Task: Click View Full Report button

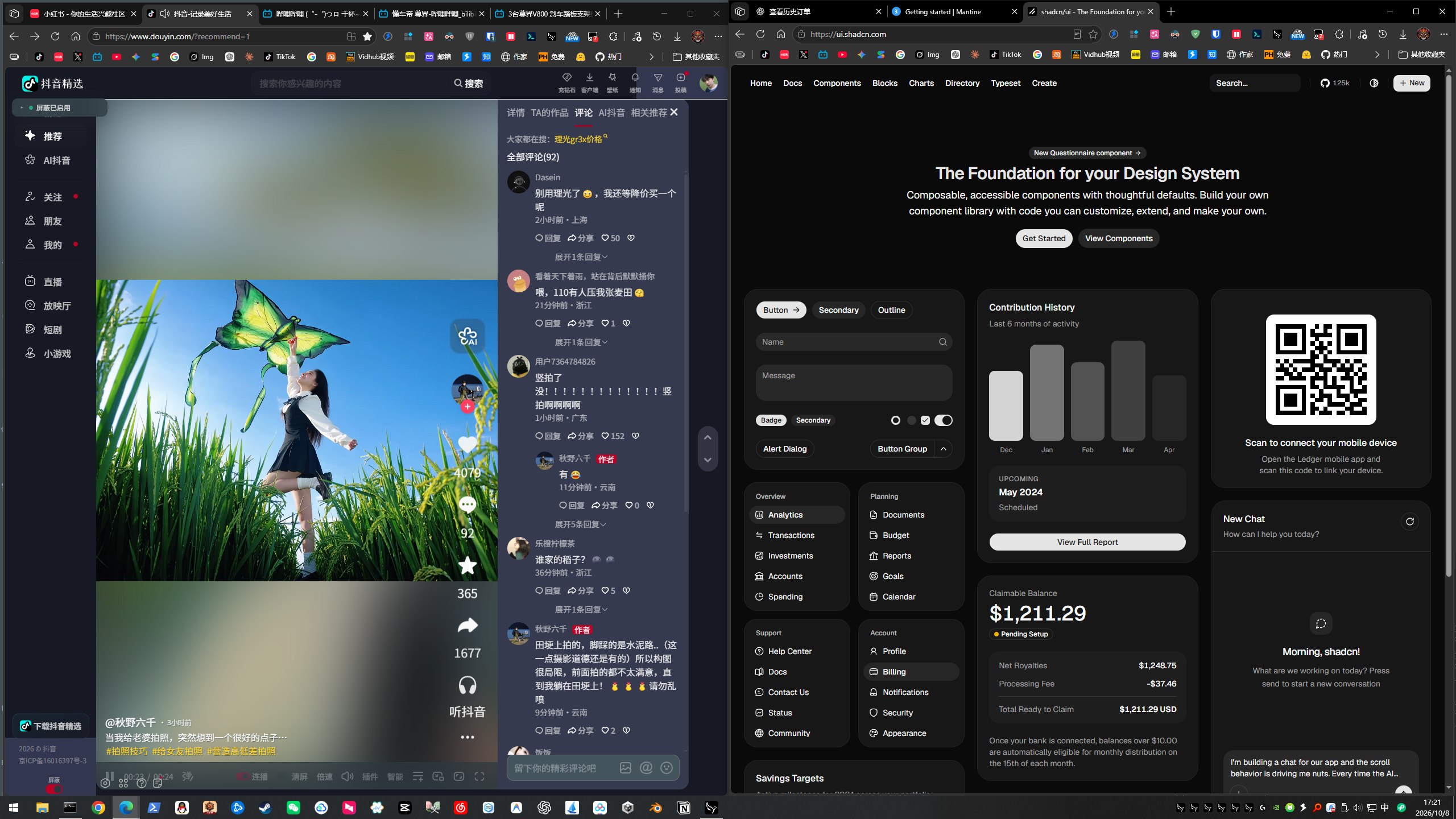Action: click(1087, 542)
